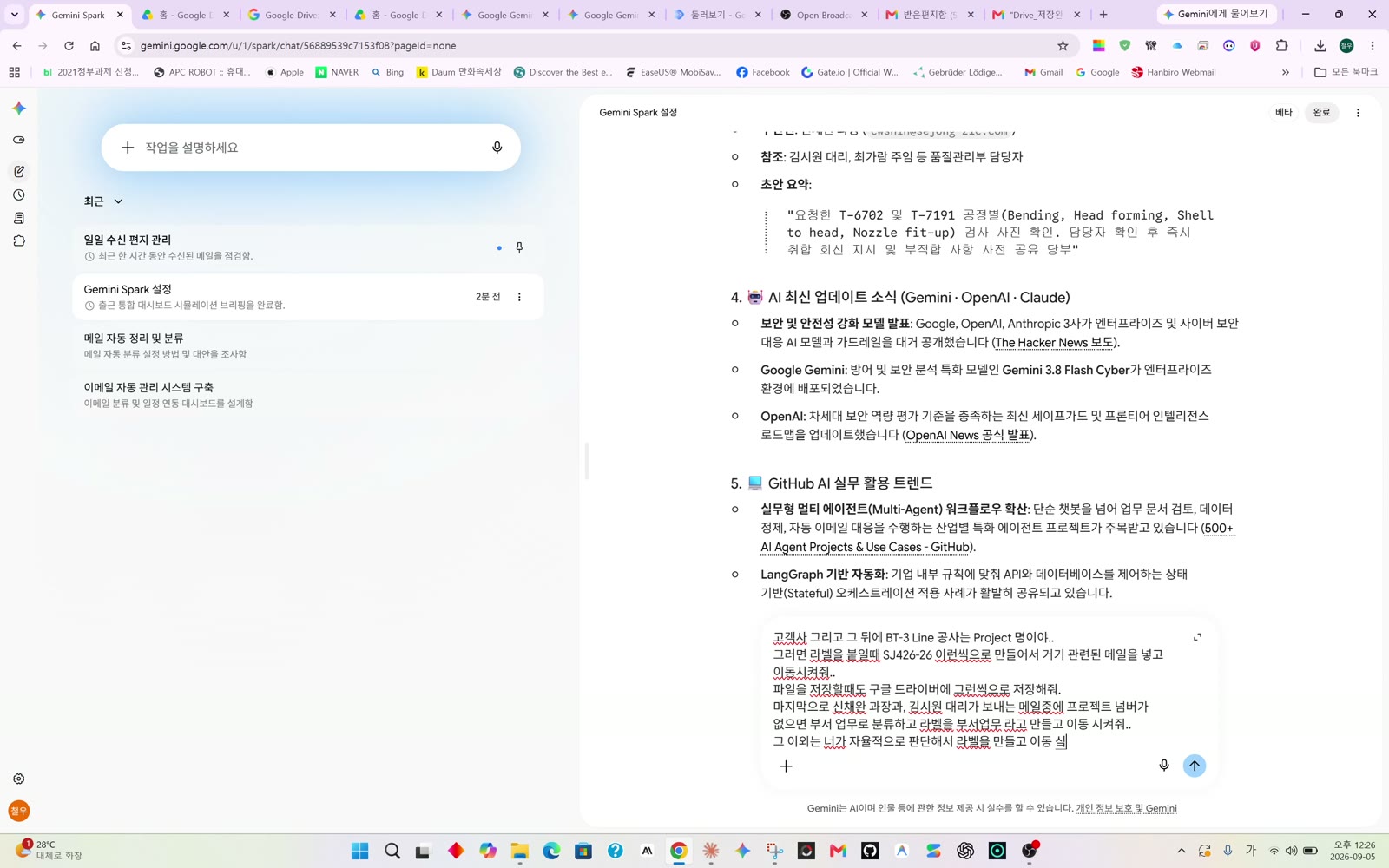Open more options for Gemini Spark 설정 chat
The height and width of the screenshot is (868, 1389).
(519, 297)
